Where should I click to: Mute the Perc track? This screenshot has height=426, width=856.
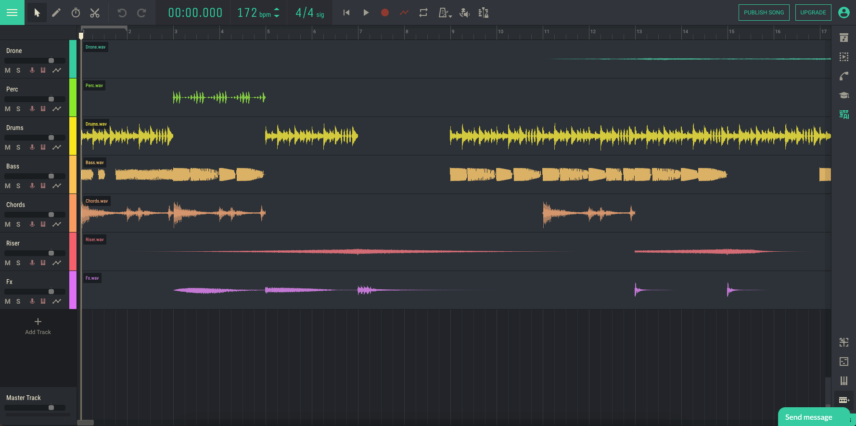pos(8,109)
